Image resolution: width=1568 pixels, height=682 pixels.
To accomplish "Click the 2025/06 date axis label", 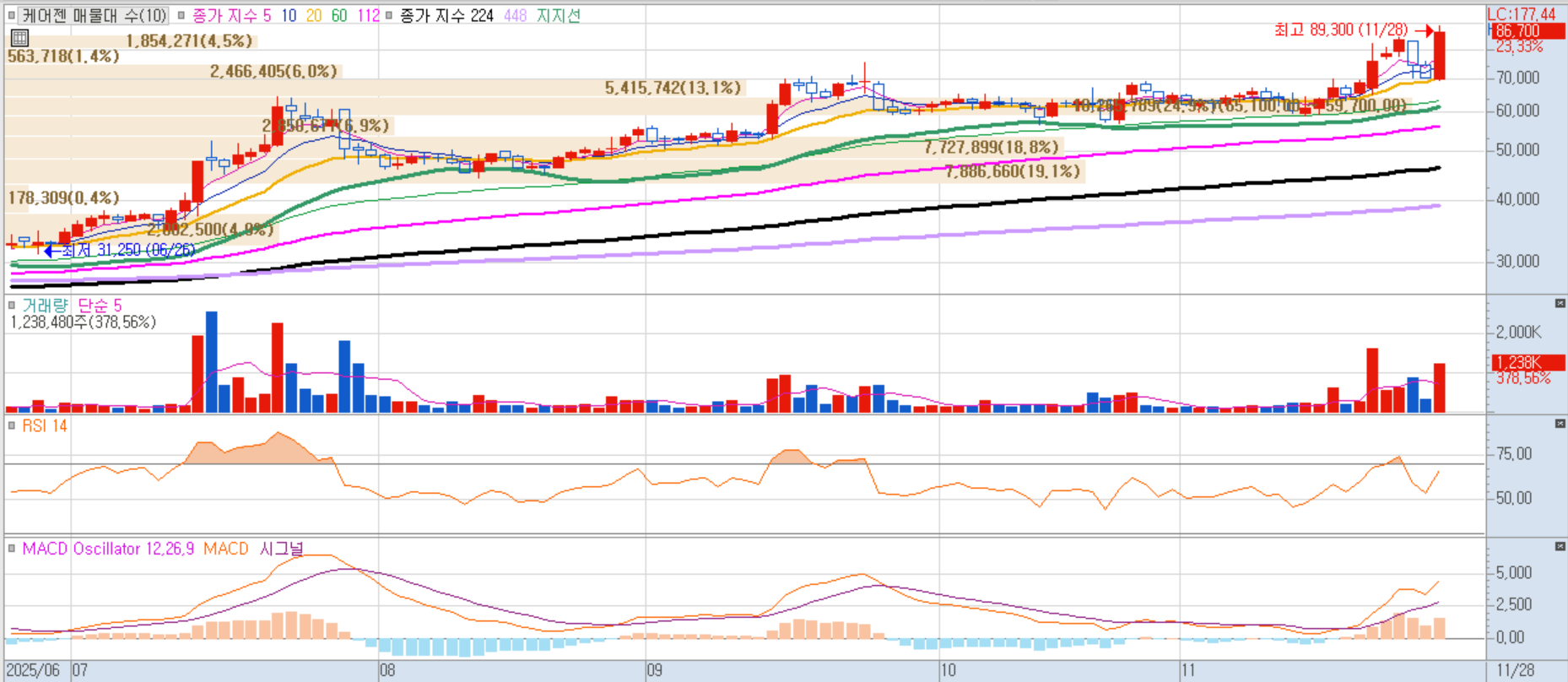I will (x=33, y=670).
